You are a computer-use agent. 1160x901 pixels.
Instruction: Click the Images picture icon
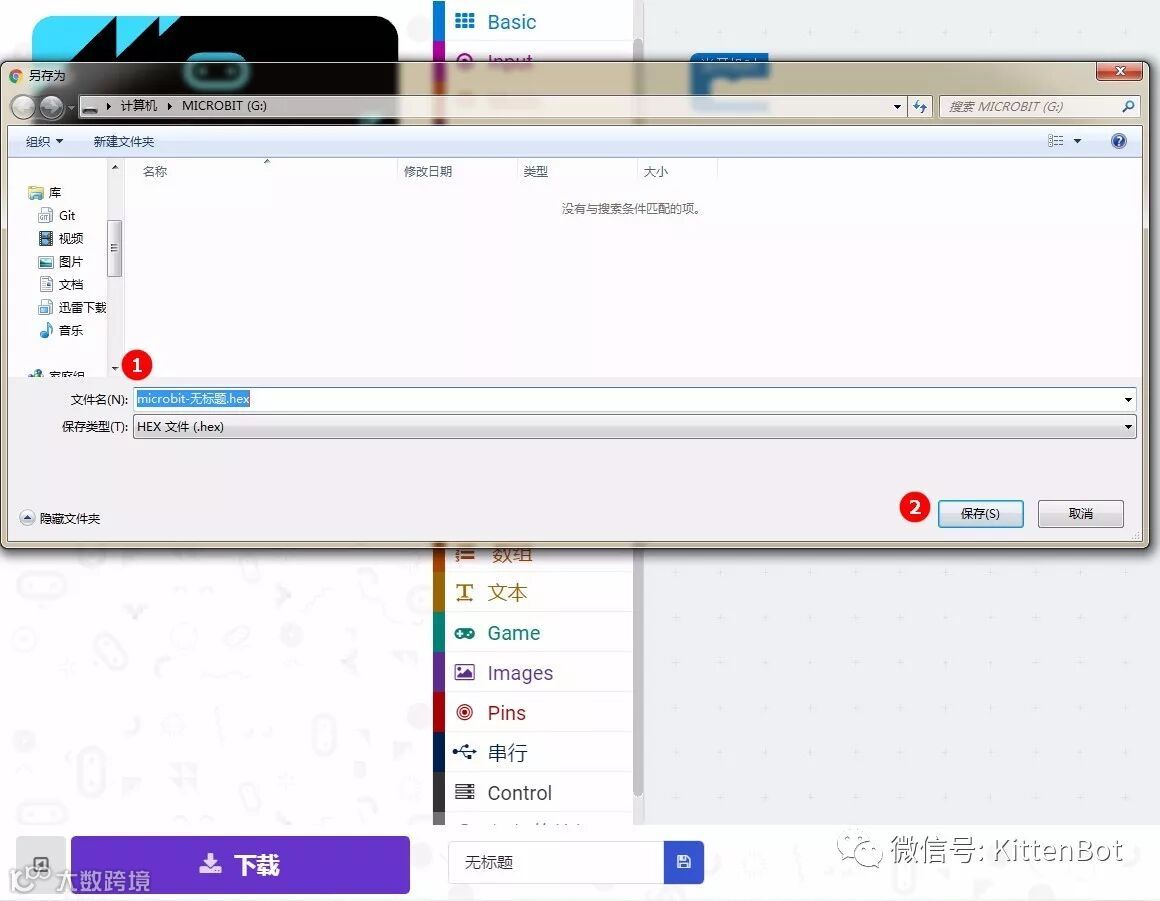coord(465,672)
